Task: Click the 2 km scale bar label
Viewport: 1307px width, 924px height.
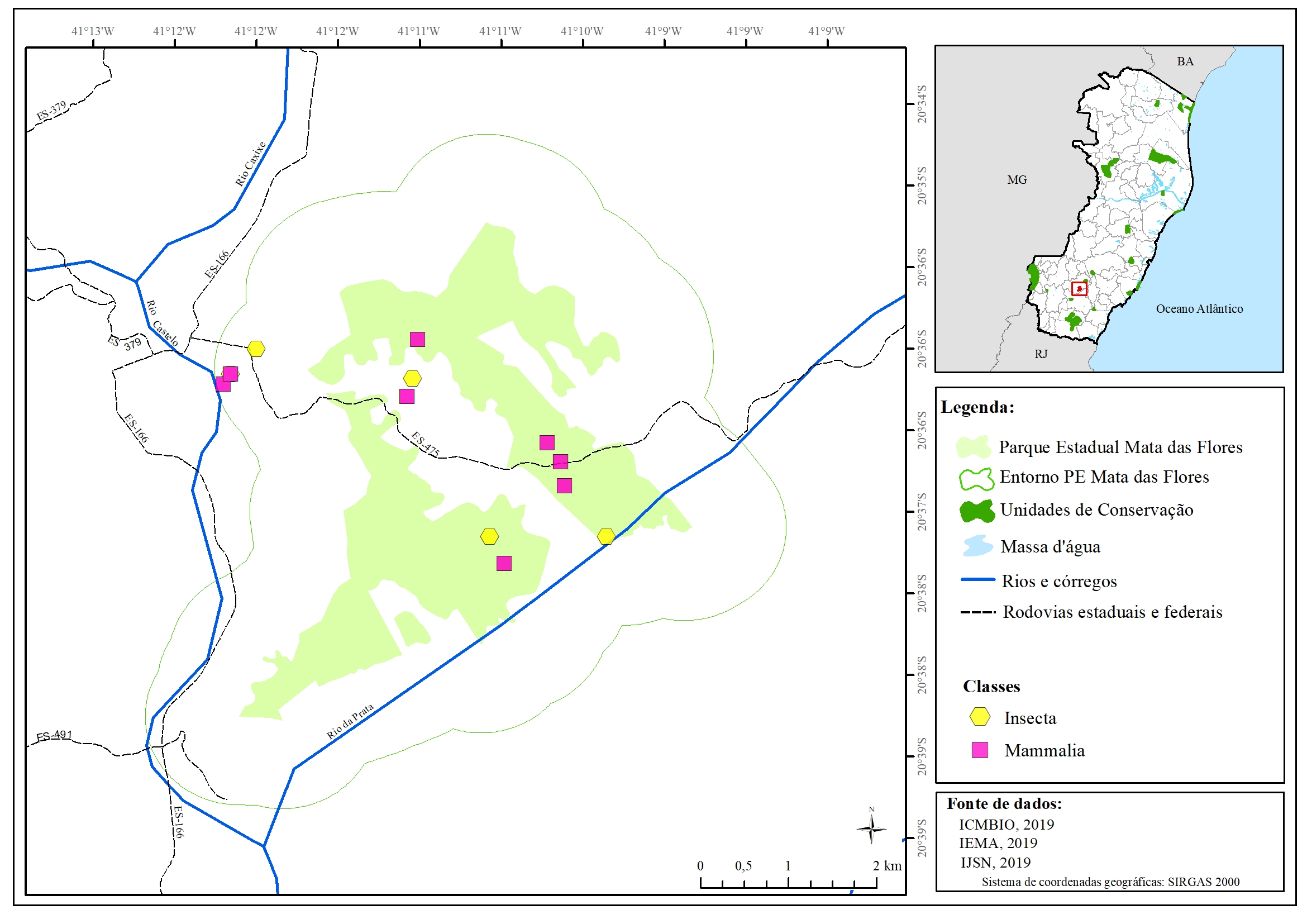Action: [887, 865]
